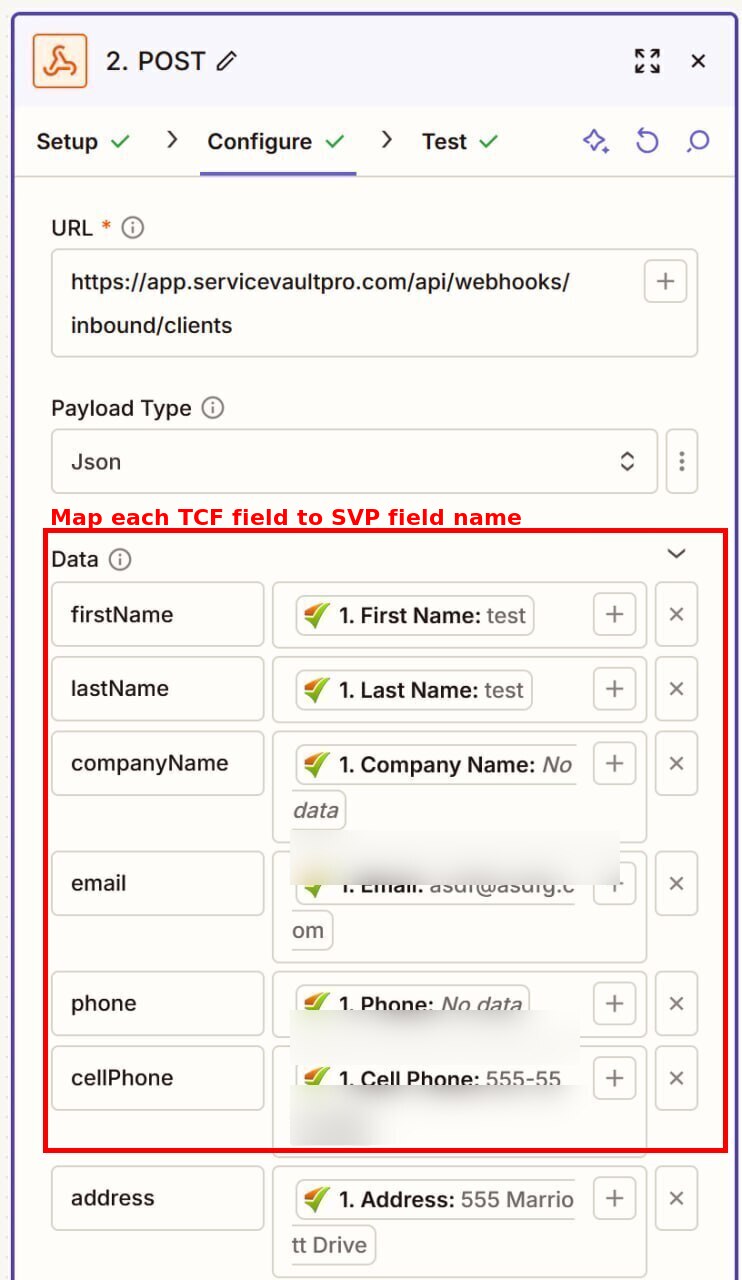The width and height of the screenshot is (742, 1280).
Task: Remove the cellPhone row
Action: (676, 1077)
